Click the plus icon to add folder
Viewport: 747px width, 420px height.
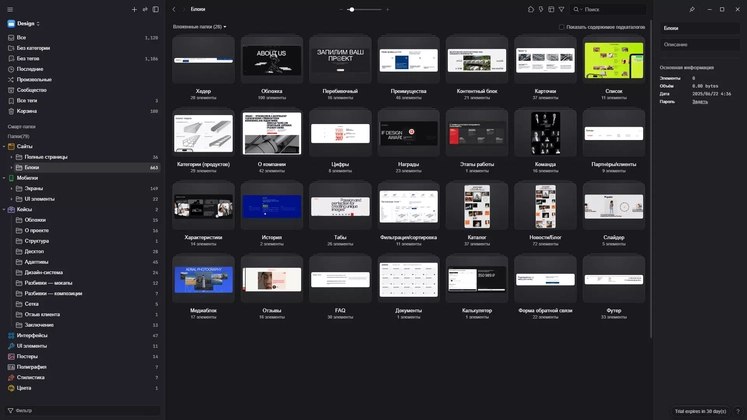(134, 9)
